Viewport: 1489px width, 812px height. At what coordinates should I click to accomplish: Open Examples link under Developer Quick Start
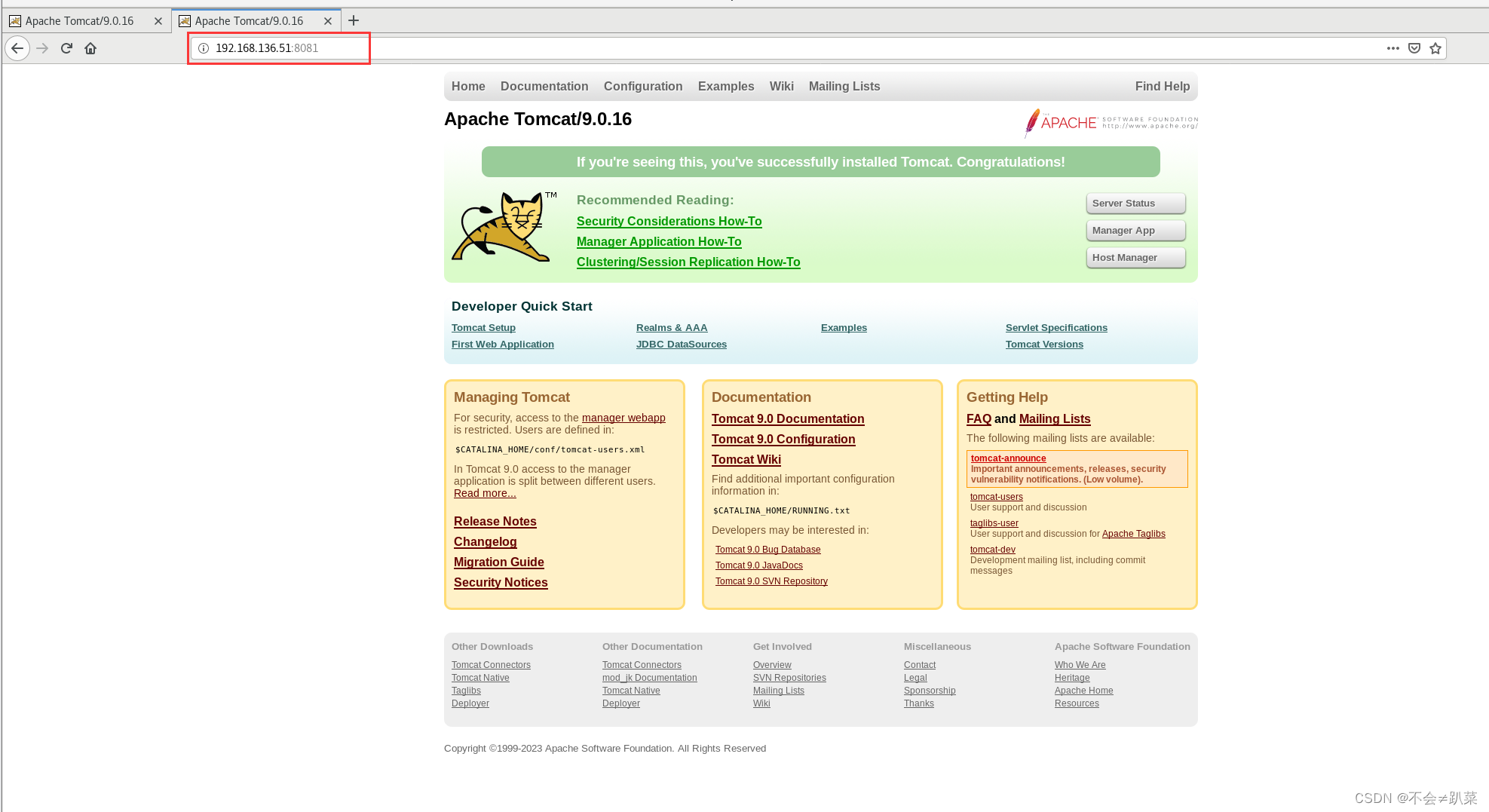[844, 327]
